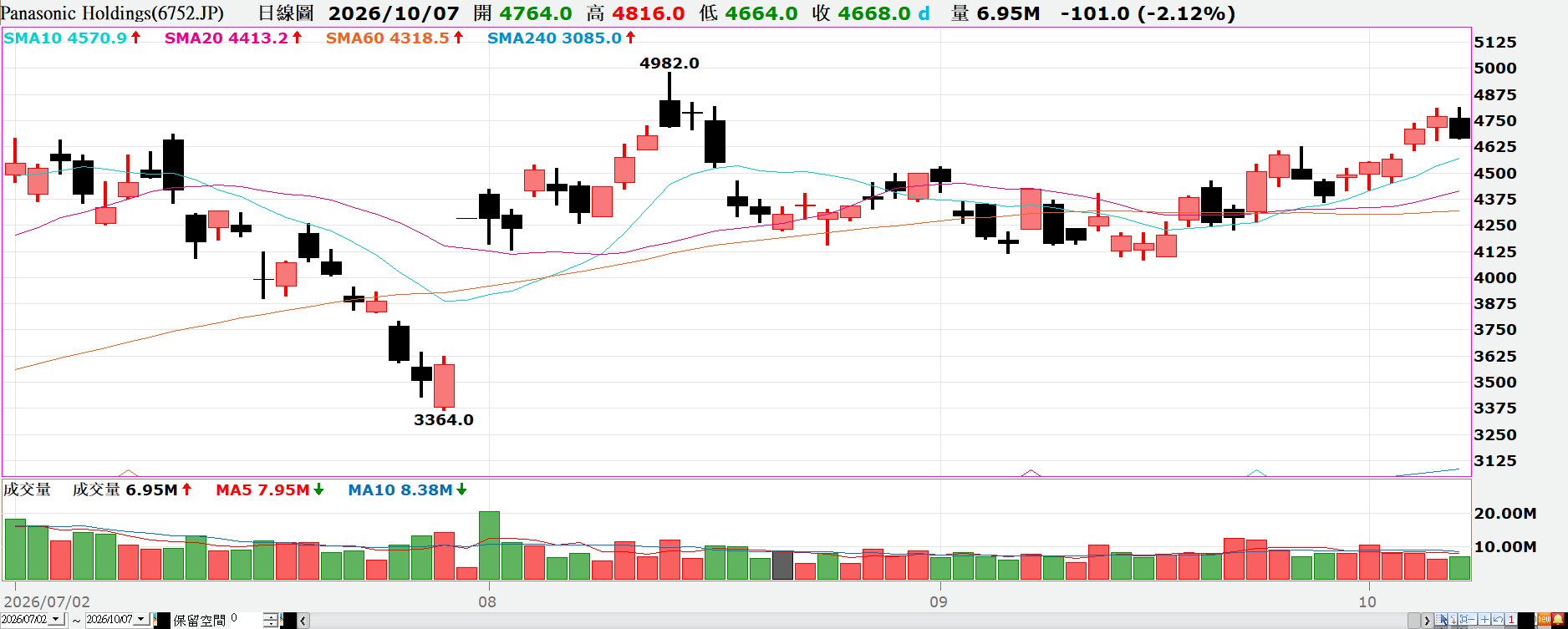Click the 09 month axis label
Screen dimensions: 1568x629
pos(939,601)
